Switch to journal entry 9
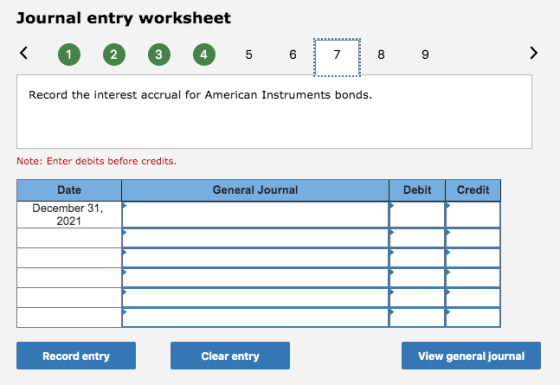The image size is (560, 385). 425,55
